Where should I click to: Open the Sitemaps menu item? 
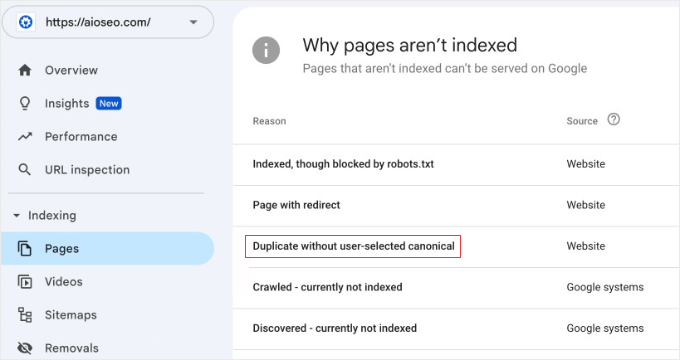(x=71, y=315)
